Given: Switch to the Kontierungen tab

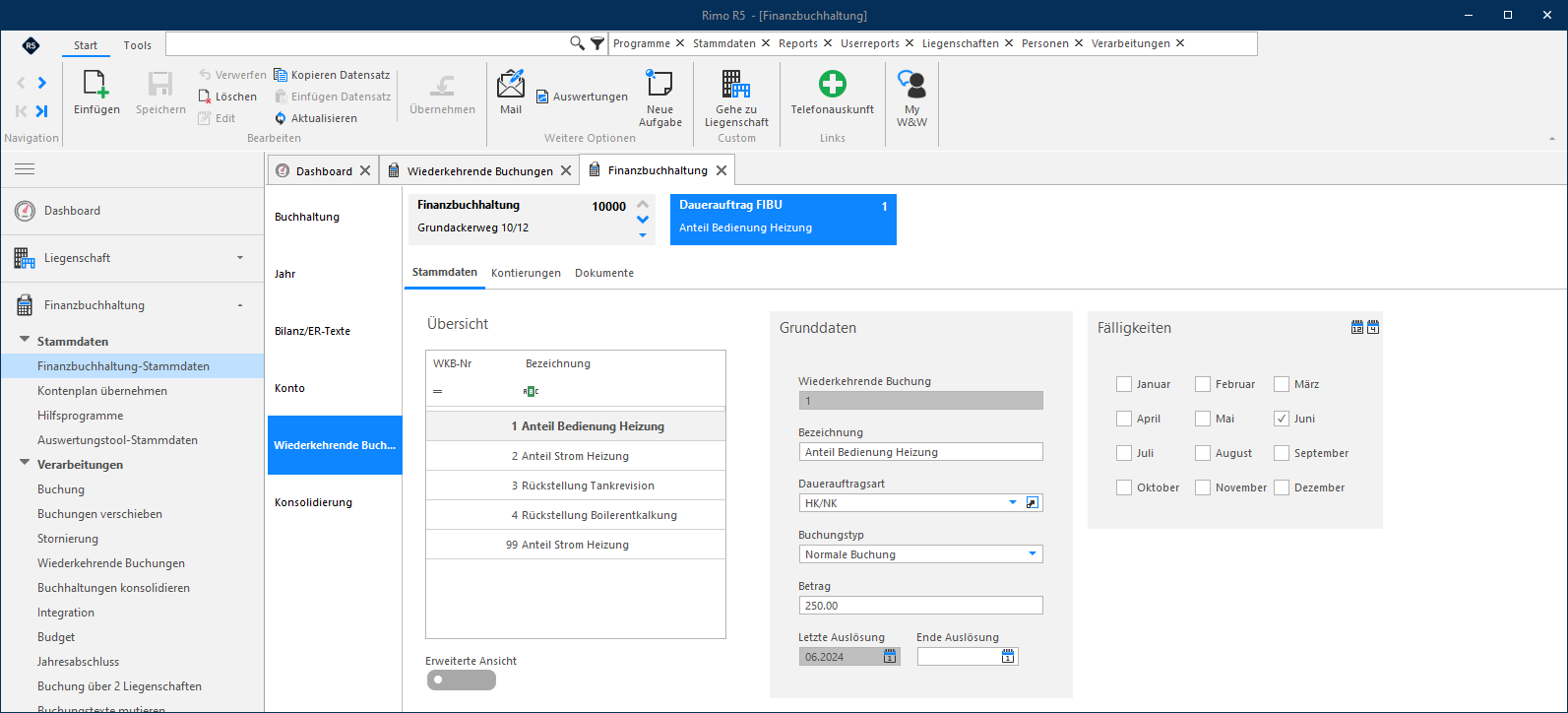Looking at the screenshot, I should pos(526,273).
